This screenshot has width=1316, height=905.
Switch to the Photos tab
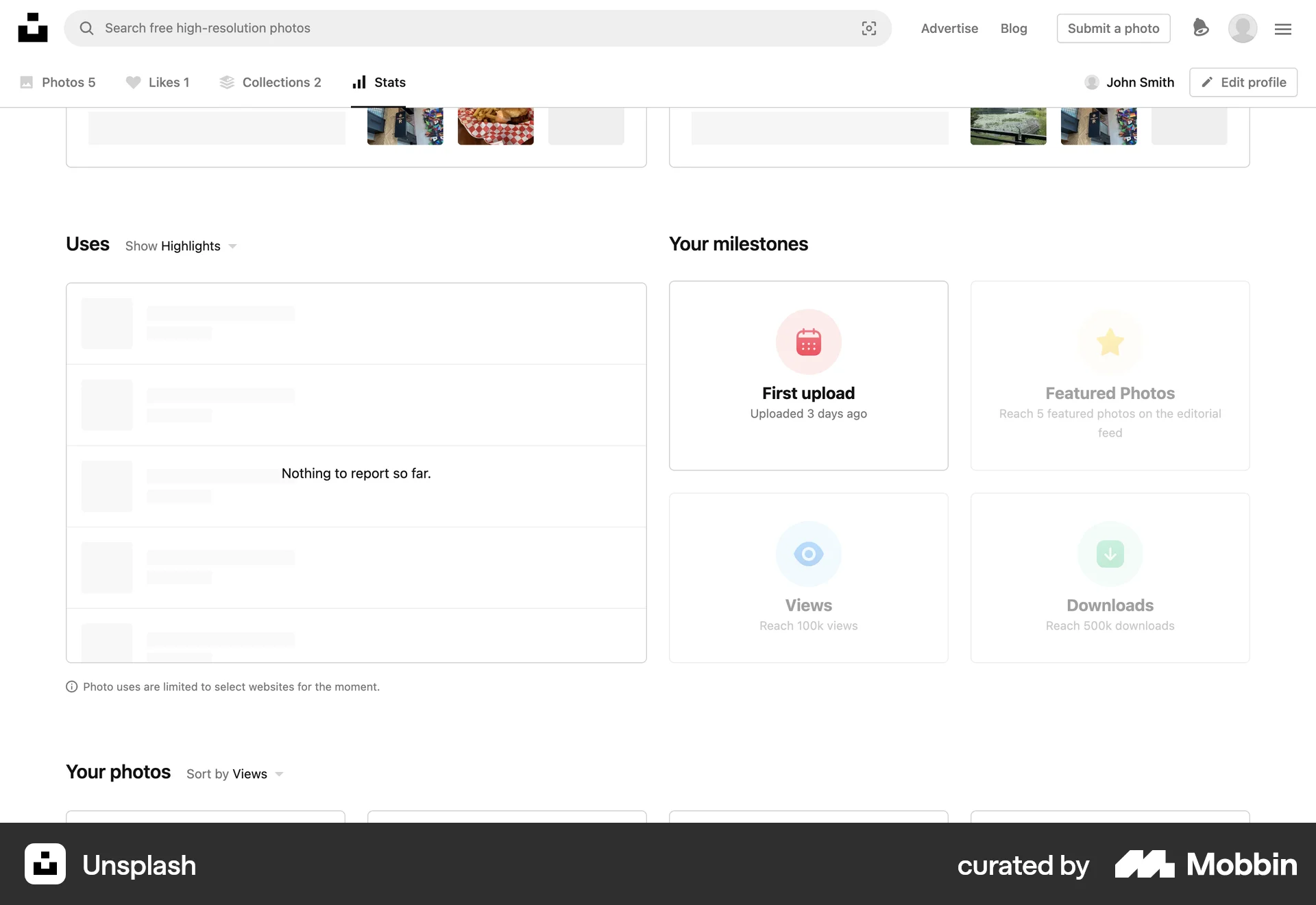tap(58, 82)
